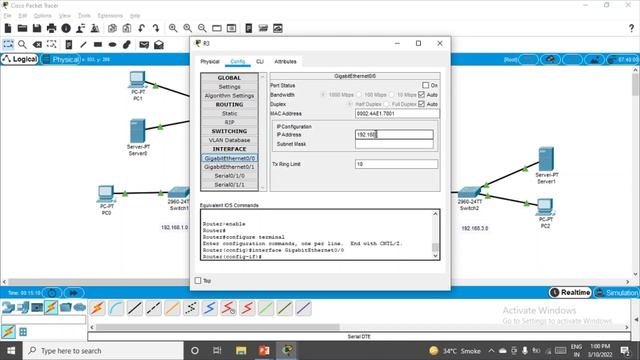Select the Connections lightning category icon
Image resolution: width=640 pixels, height=360 pixels.
coord(51,307)
